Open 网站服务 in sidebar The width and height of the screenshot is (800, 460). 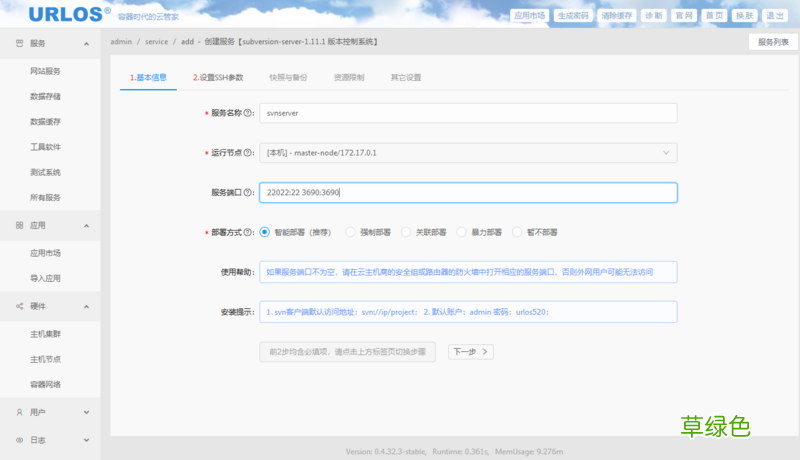coord(45,71)
